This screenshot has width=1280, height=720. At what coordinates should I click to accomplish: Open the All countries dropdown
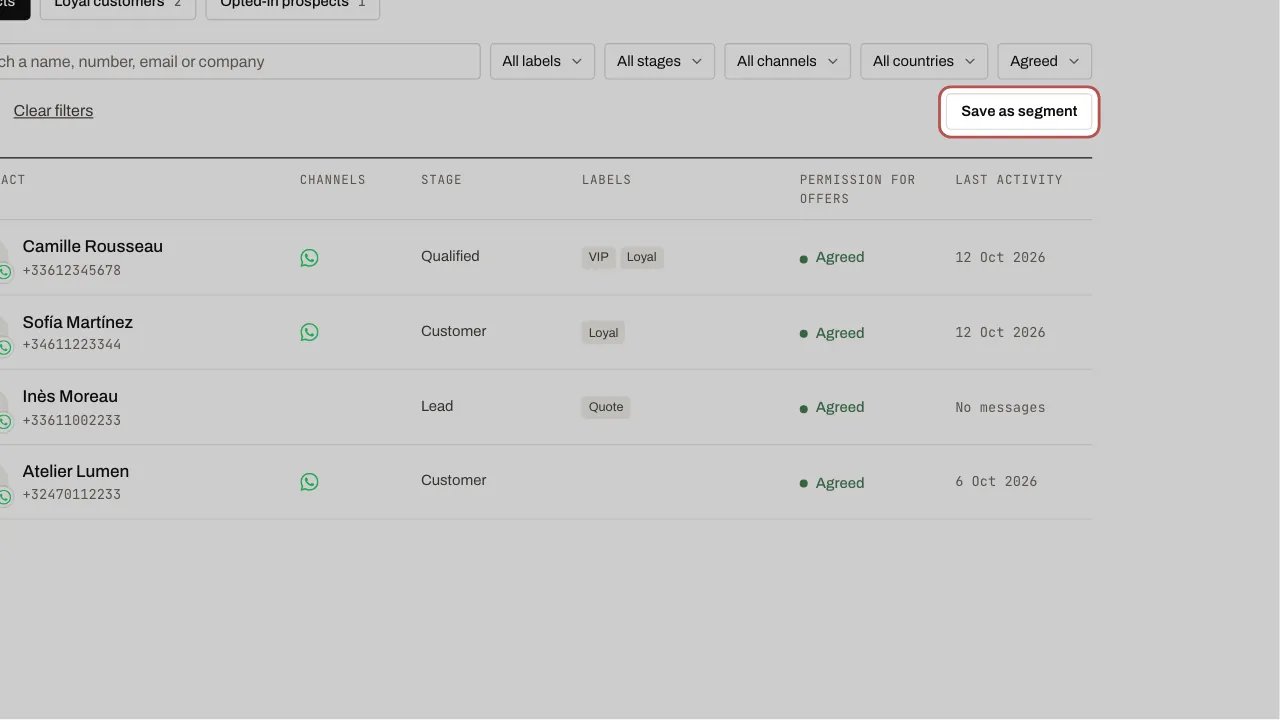pos(924,61)
